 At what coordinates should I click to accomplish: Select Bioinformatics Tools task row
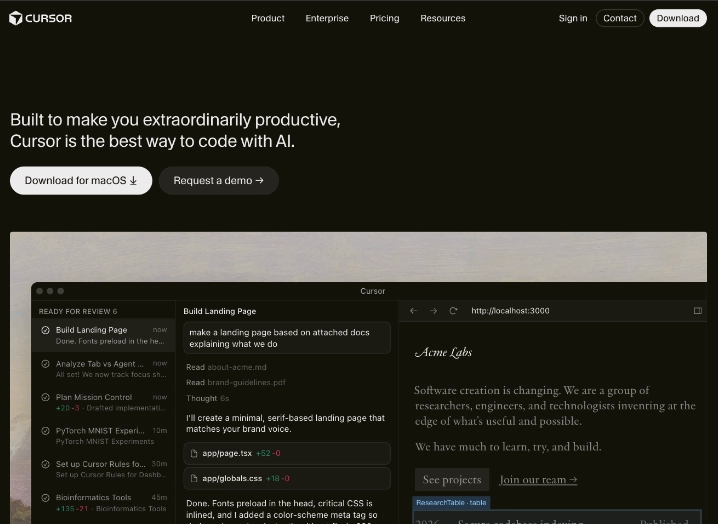(x=103, y=502)
